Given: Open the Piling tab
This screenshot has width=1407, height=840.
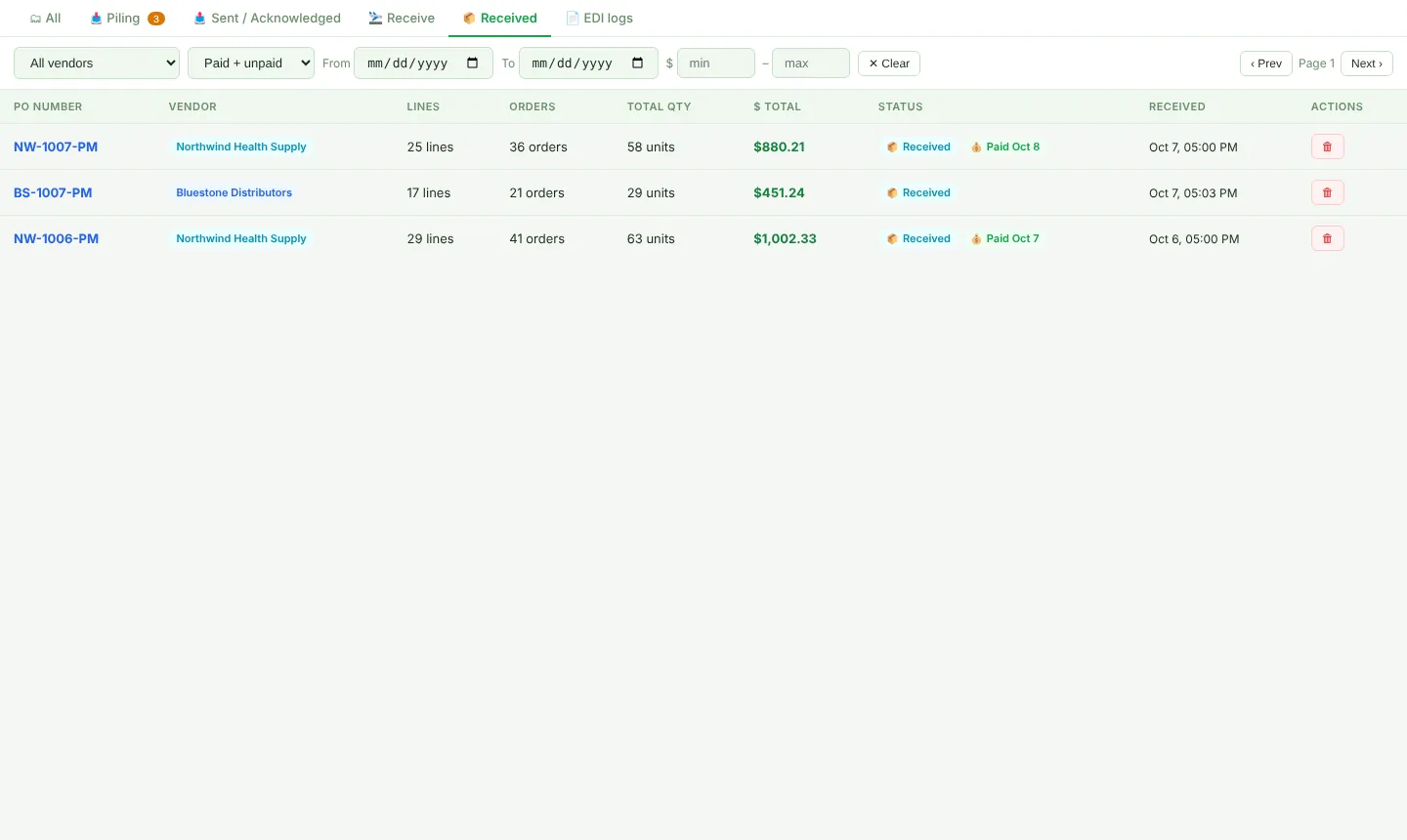Looking at the screenshot, I should (127, 19).
